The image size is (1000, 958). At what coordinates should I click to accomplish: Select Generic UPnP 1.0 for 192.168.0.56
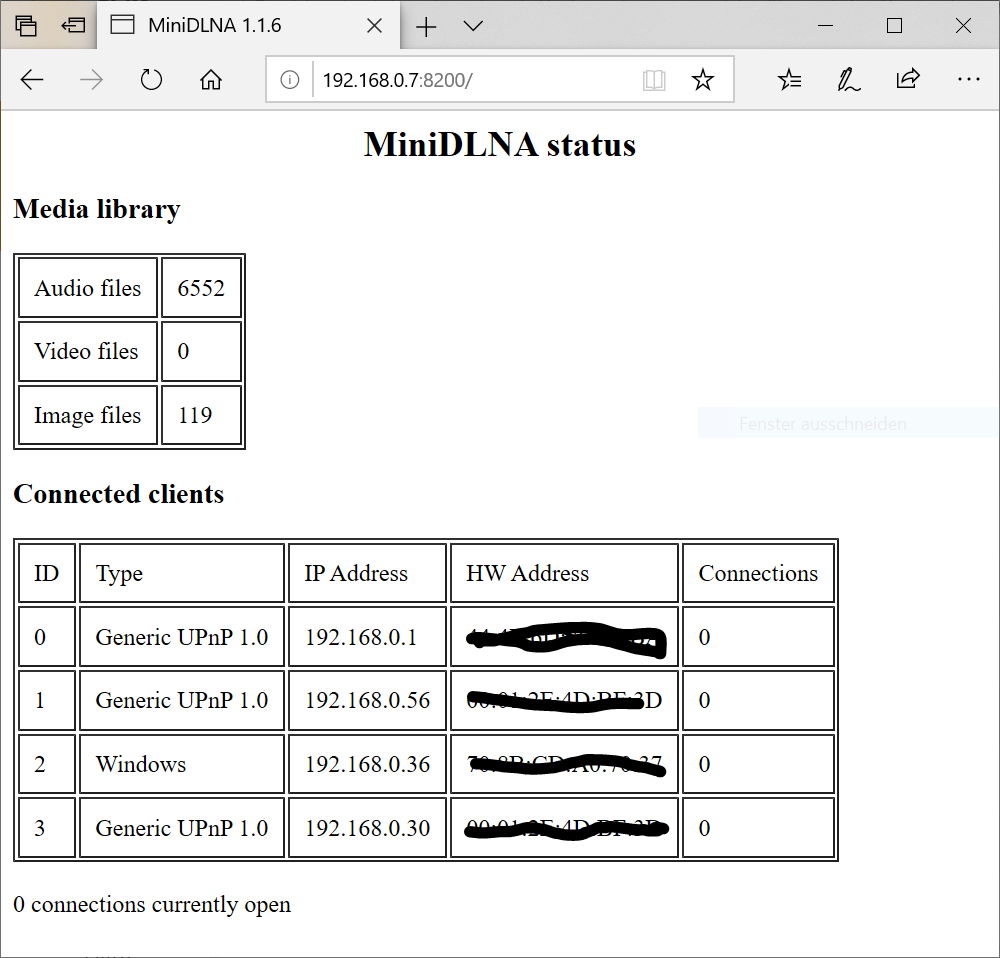(182, 700)
